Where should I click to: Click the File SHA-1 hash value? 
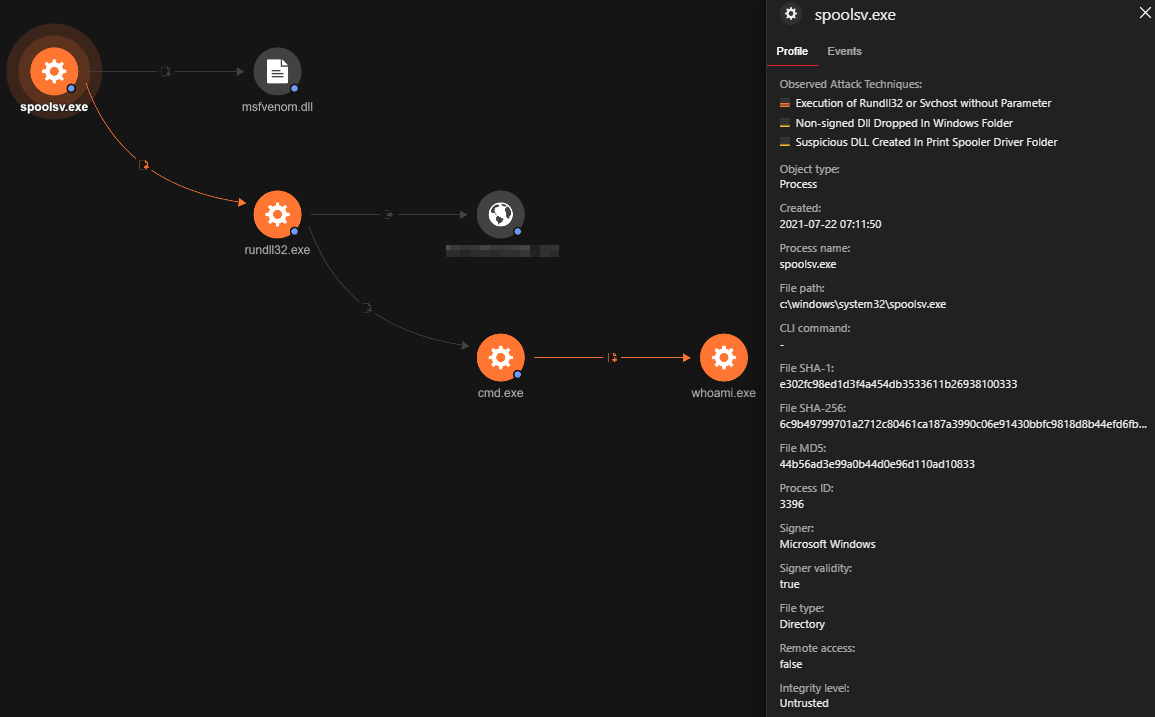tap(898, 384)
